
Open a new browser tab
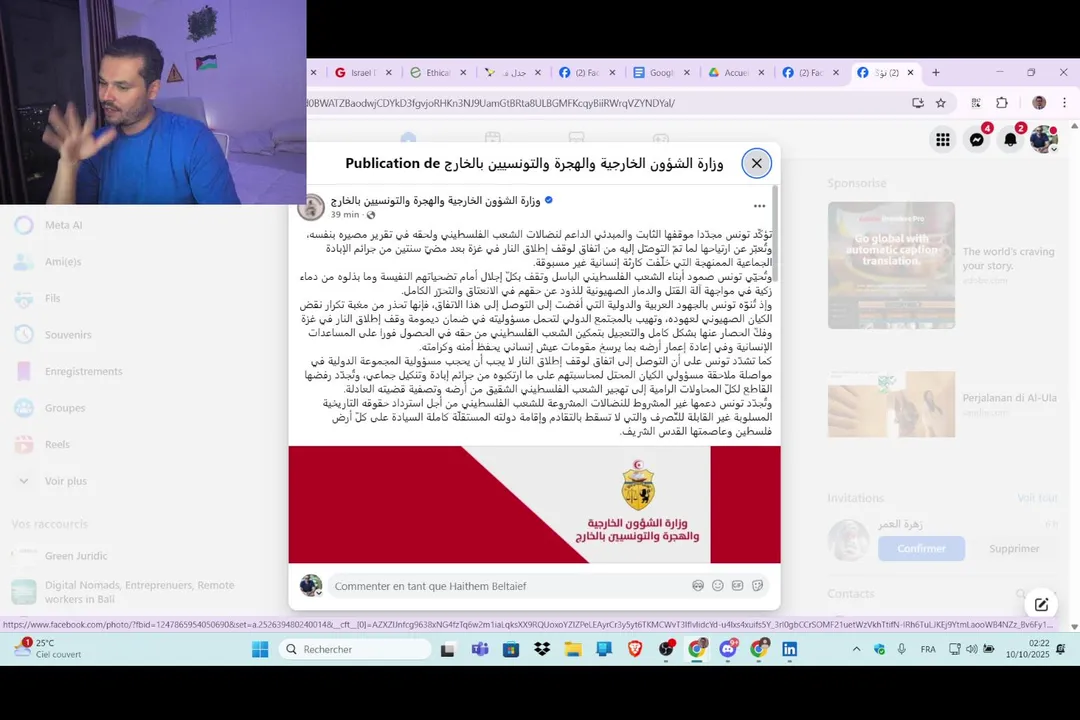[935, 72]
